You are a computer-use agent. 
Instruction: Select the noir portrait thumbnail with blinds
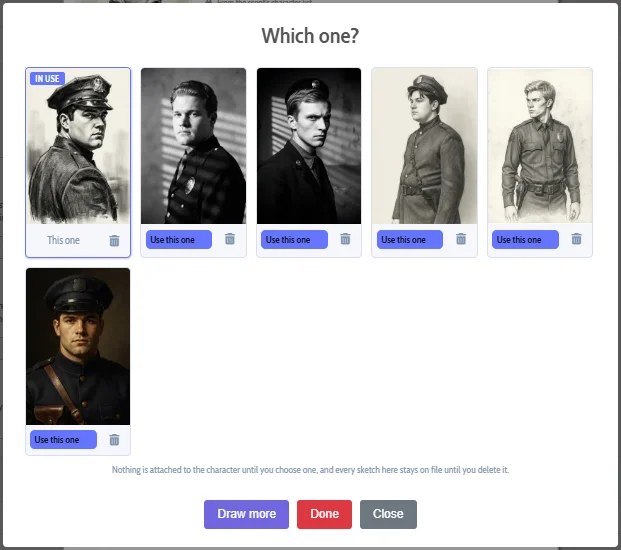pos(309,146)
